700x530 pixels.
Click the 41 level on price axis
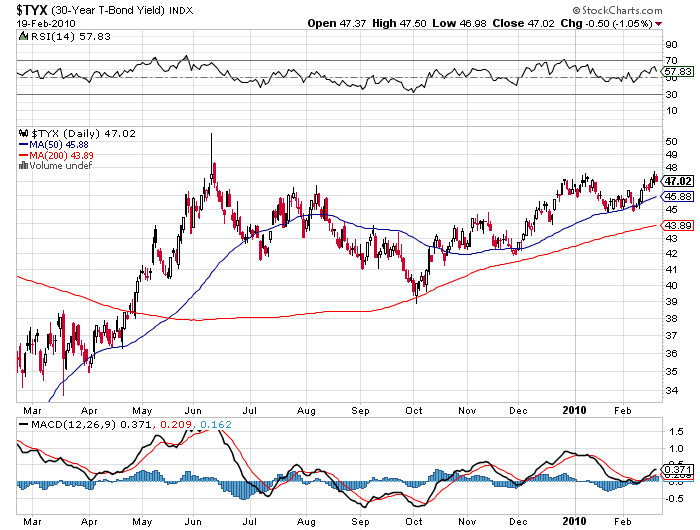[x=671, y=269]
